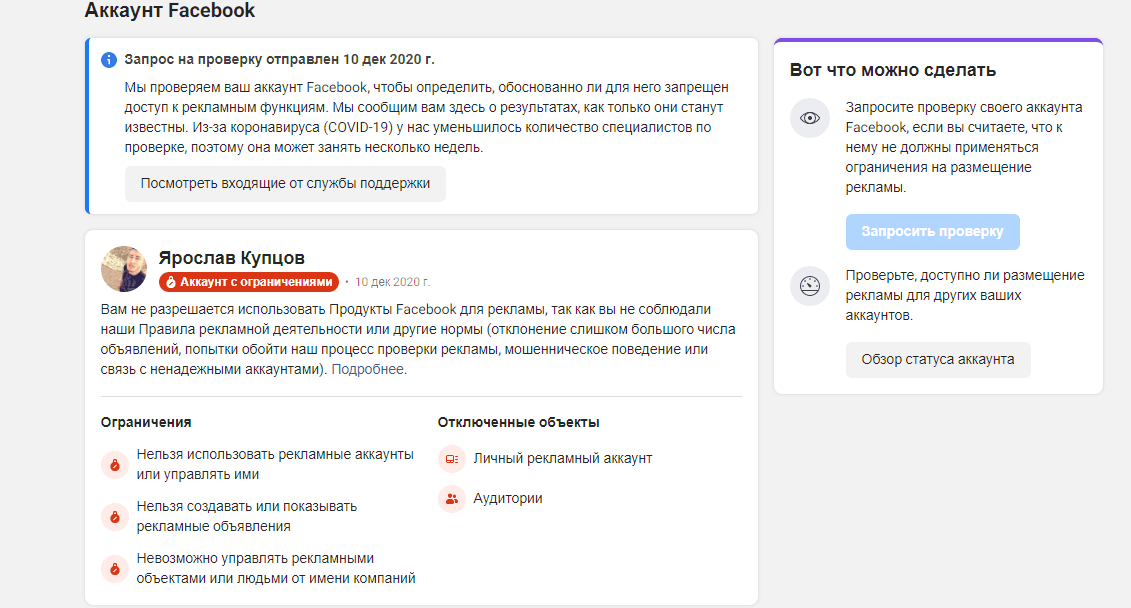Click text 'Проверьте, доступно ли размещение рекламы'
Image resolution: width=1131 pixels, height=608 pixels.
click(x=965, y=295)
